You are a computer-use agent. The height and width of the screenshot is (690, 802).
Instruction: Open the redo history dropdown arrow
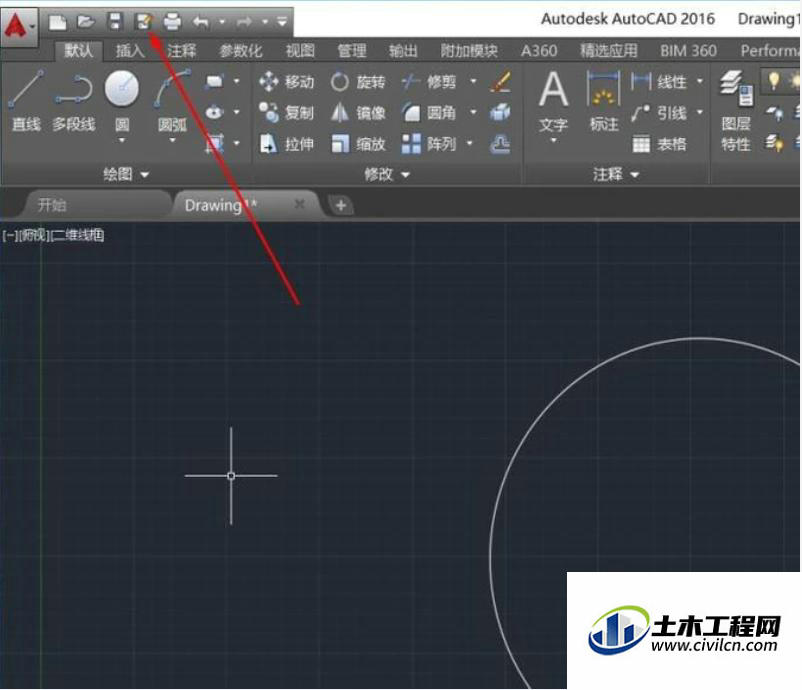pyautogui.click(x=264, y=22)
